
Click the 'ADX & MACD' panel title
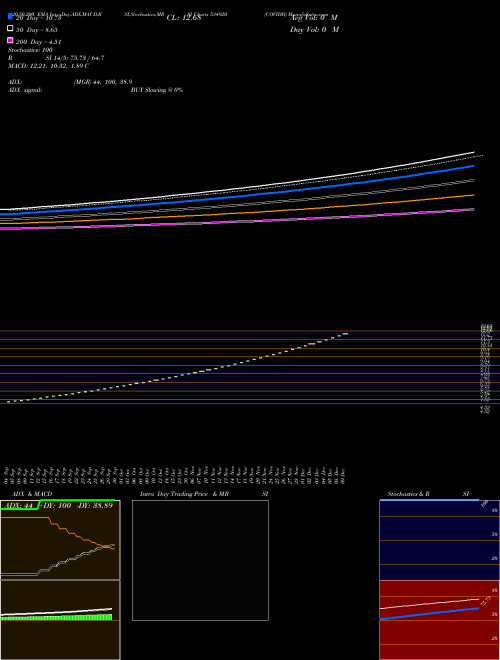tap(32, 494)
